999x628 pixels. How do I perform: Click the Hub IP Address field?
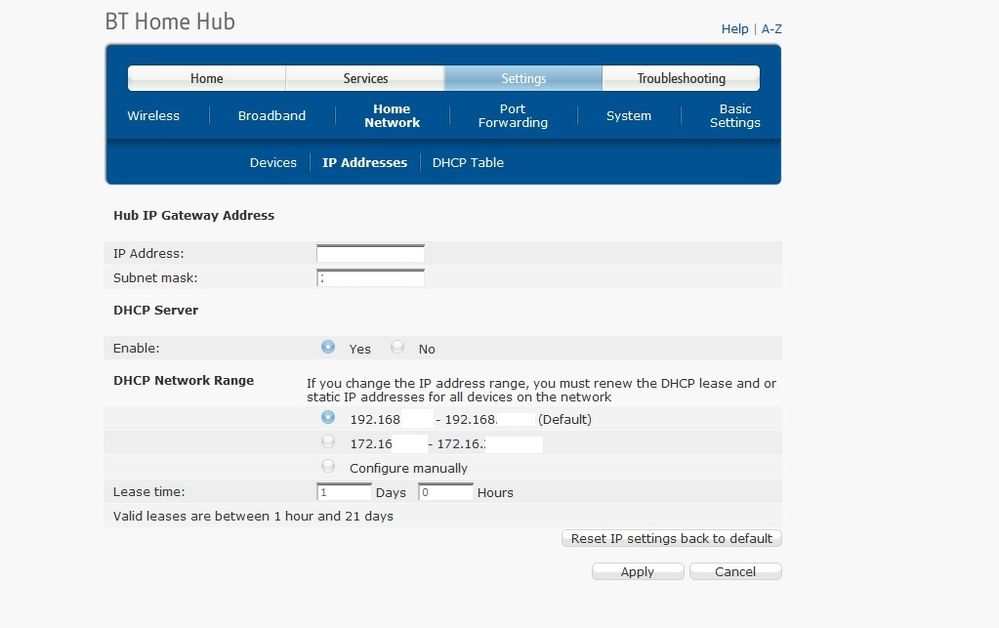[370, 254]
